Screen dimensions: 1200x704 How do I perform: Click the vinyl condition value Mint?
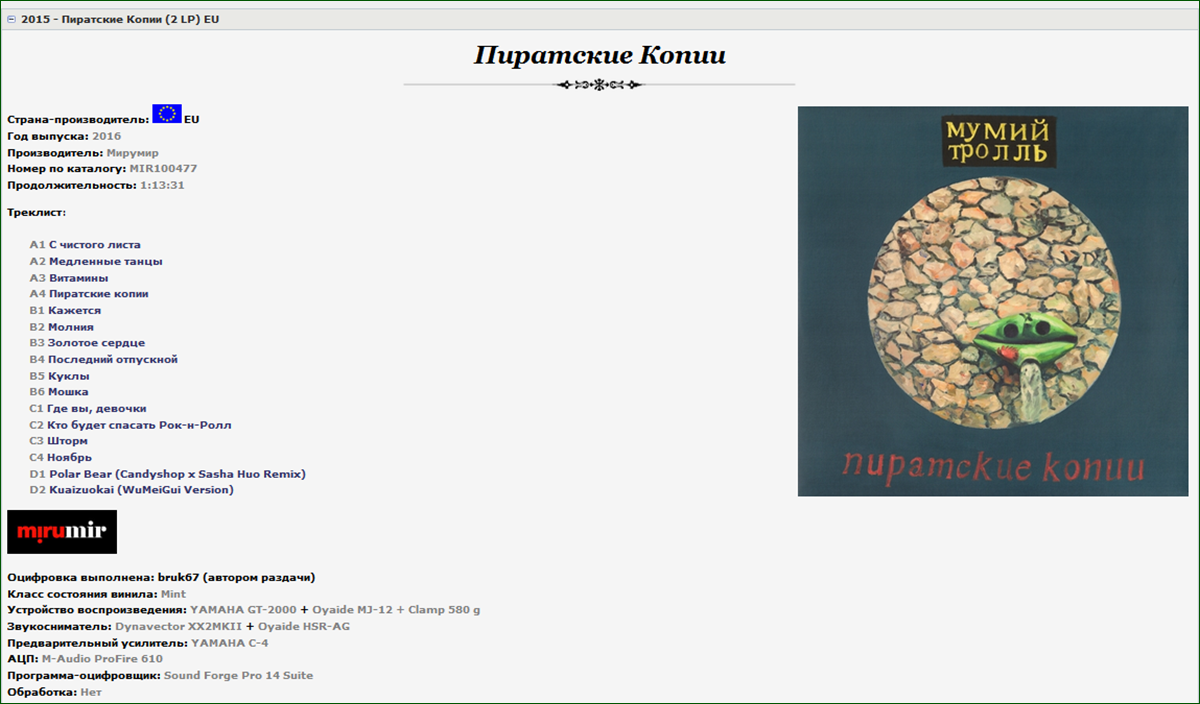[x=173, y=594]
